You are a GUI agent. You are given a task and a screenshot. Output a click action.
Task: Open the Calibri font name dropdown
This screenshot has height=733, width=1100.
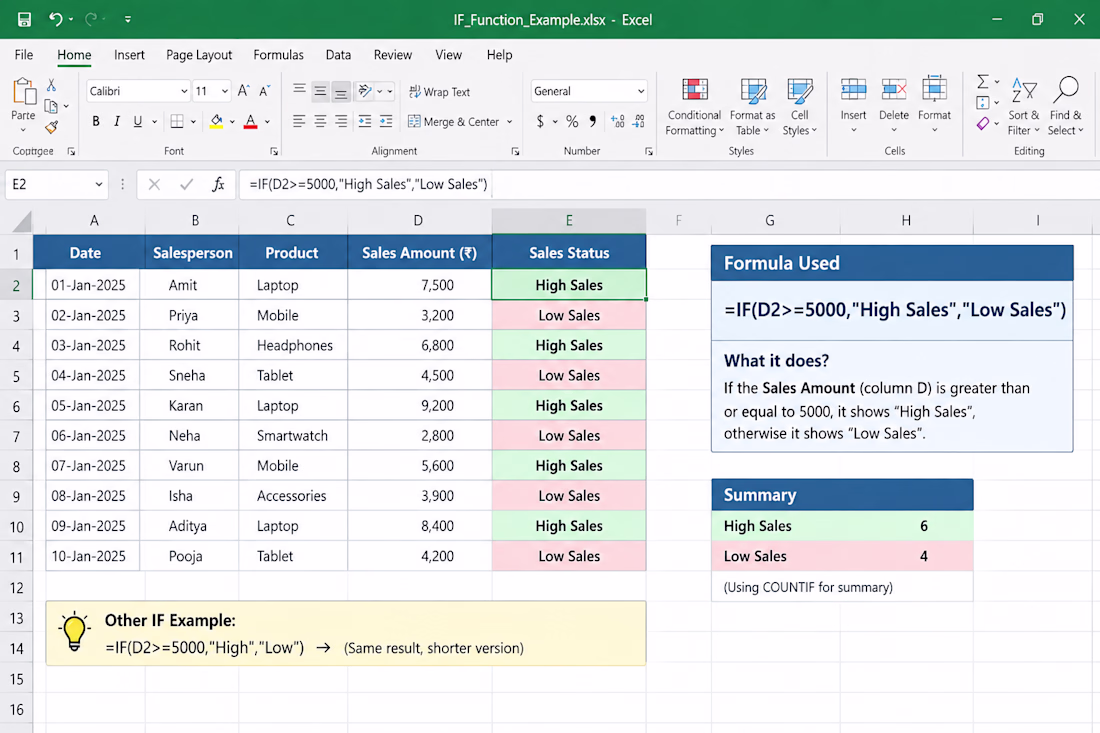(184, 91)
